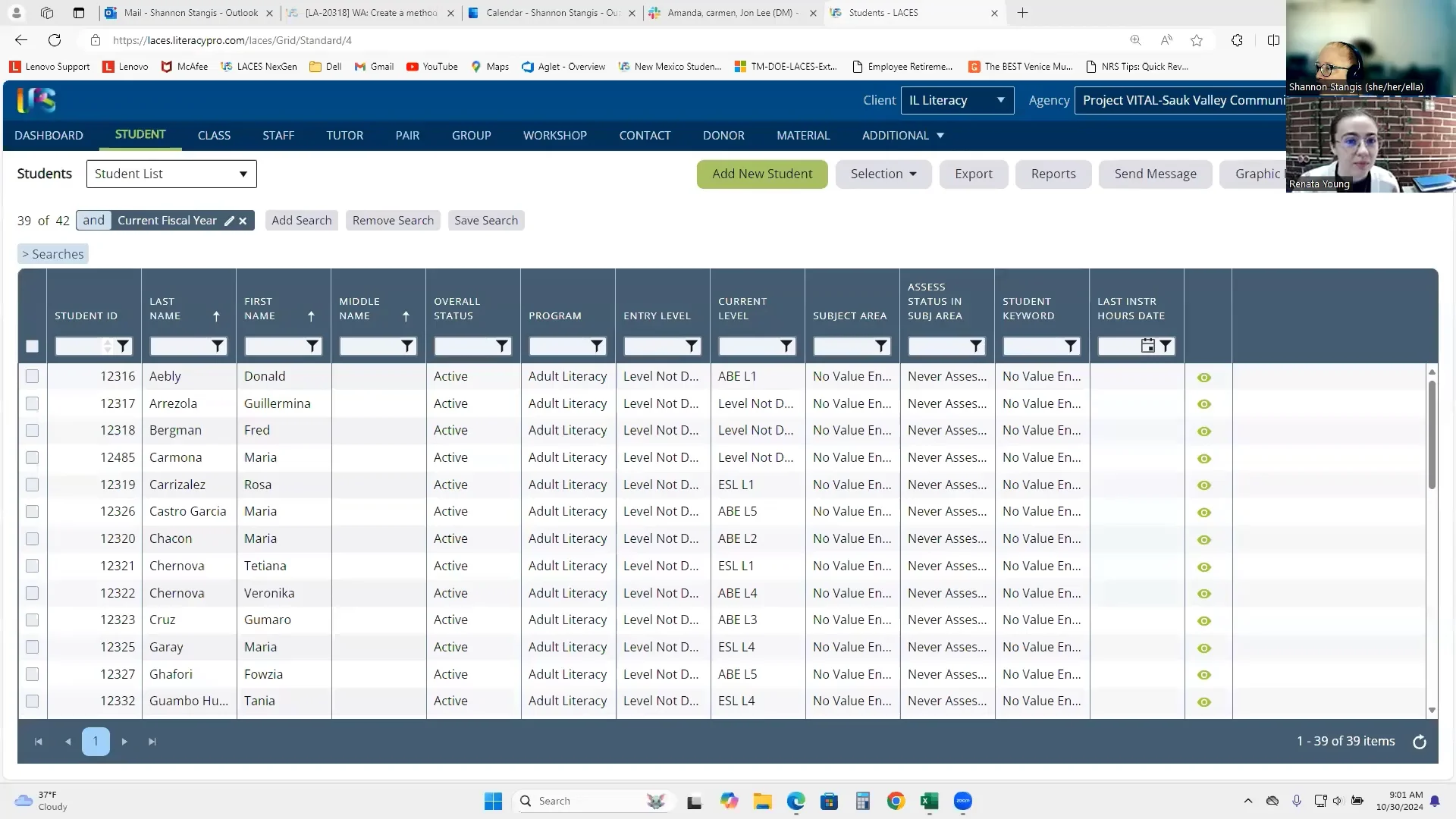Open the Workshop tab
The width and height of the screenshot is (1456, 819).
coord(555,136)
